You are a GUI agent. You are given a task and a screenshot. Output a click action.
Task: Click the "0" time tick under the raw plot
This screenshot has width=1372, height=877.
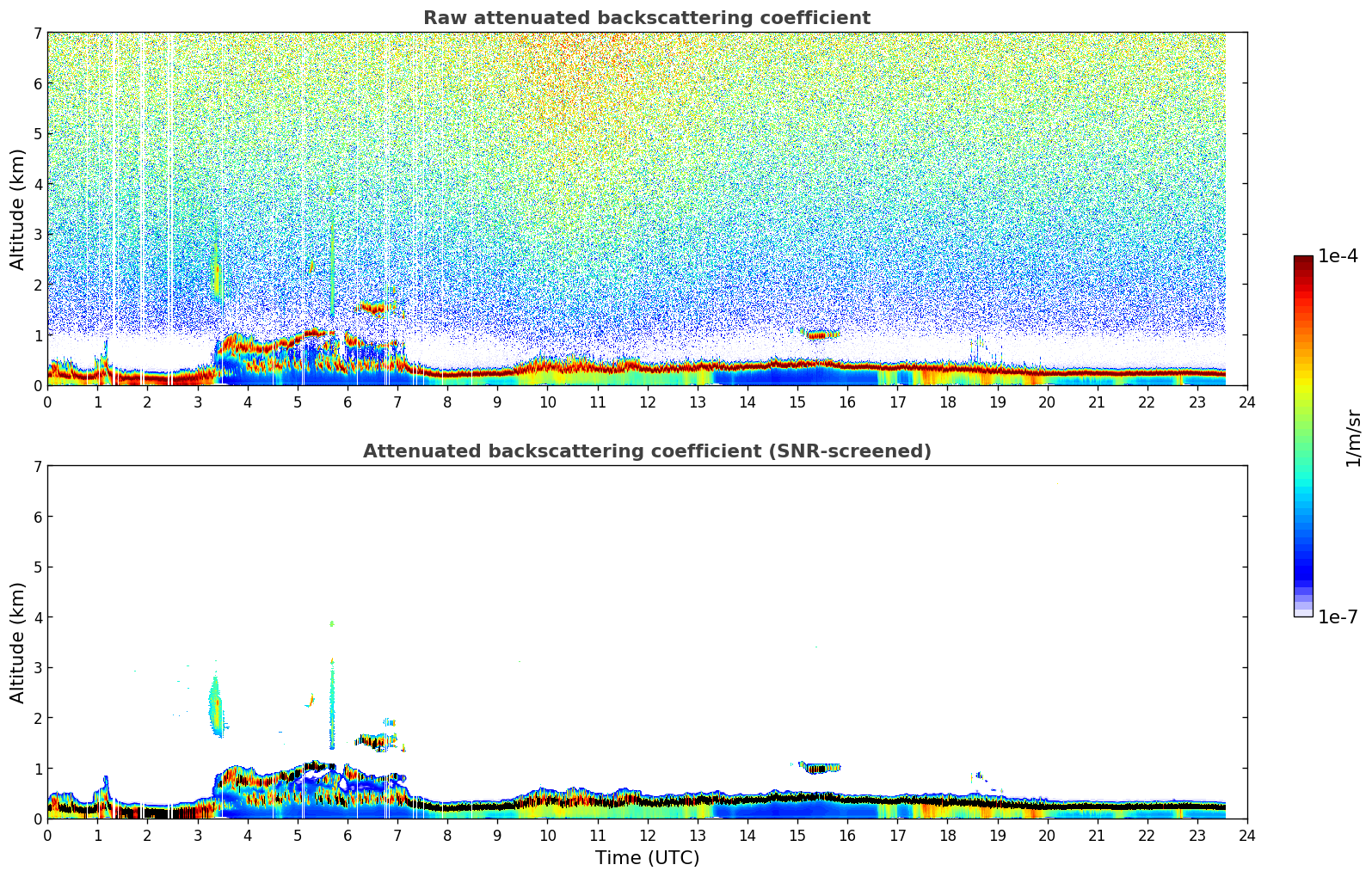(x=47, y=402)
